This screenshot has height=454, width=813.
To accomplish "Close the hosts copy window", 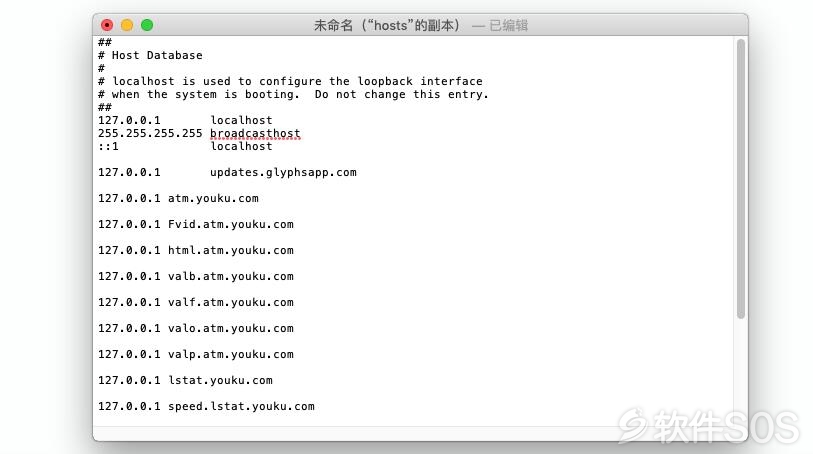I will [107, 25].
